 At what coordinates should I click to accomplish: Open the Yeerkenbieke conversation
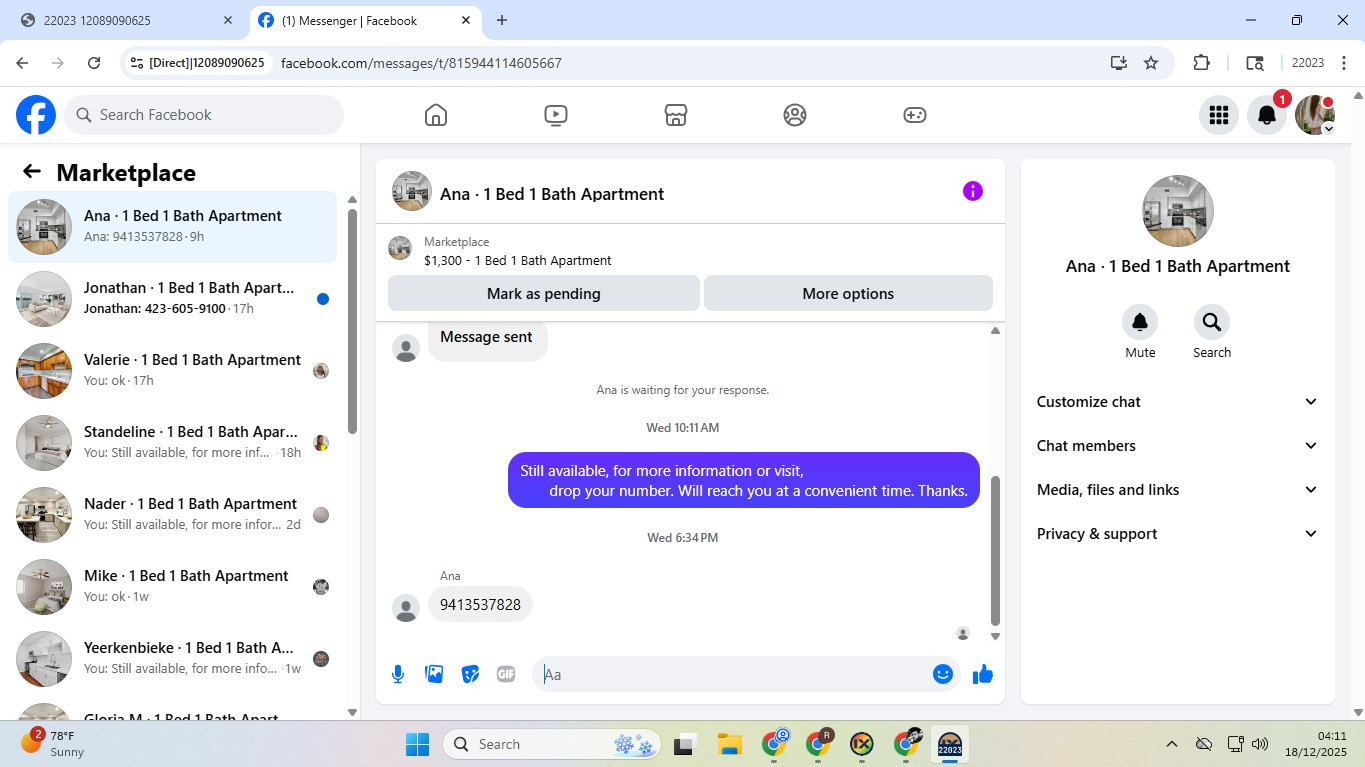(172, 659)
